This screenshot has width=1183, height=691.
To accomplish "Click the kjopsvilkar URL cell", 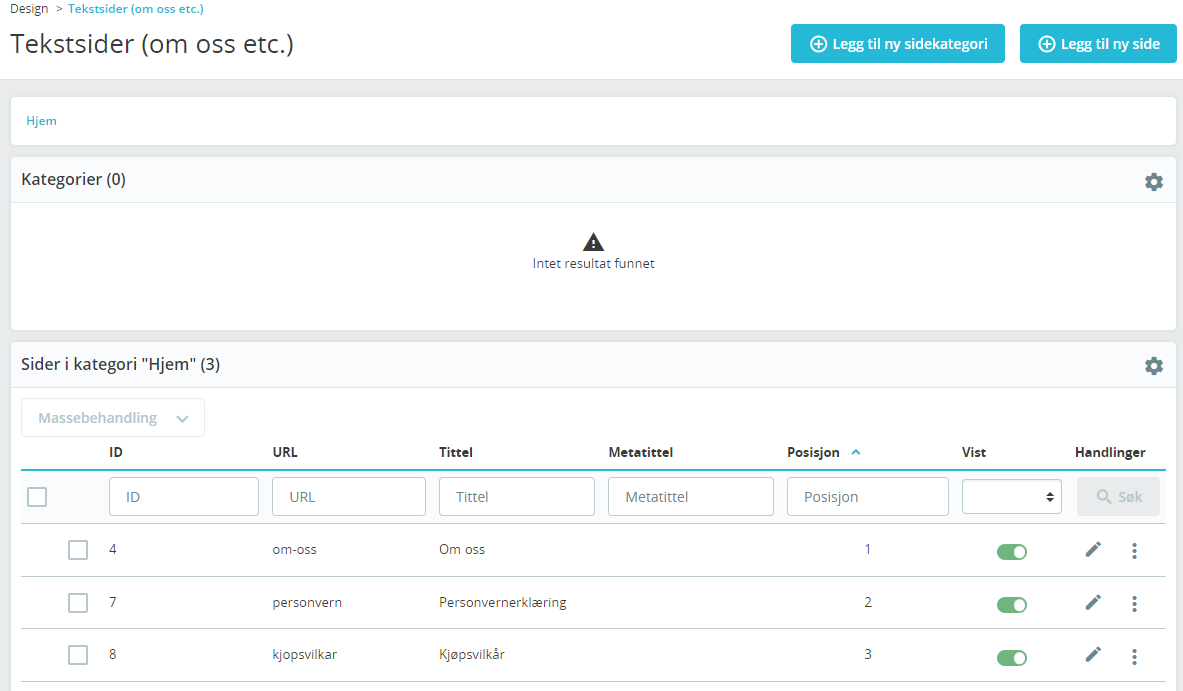I will pos(305,654).
